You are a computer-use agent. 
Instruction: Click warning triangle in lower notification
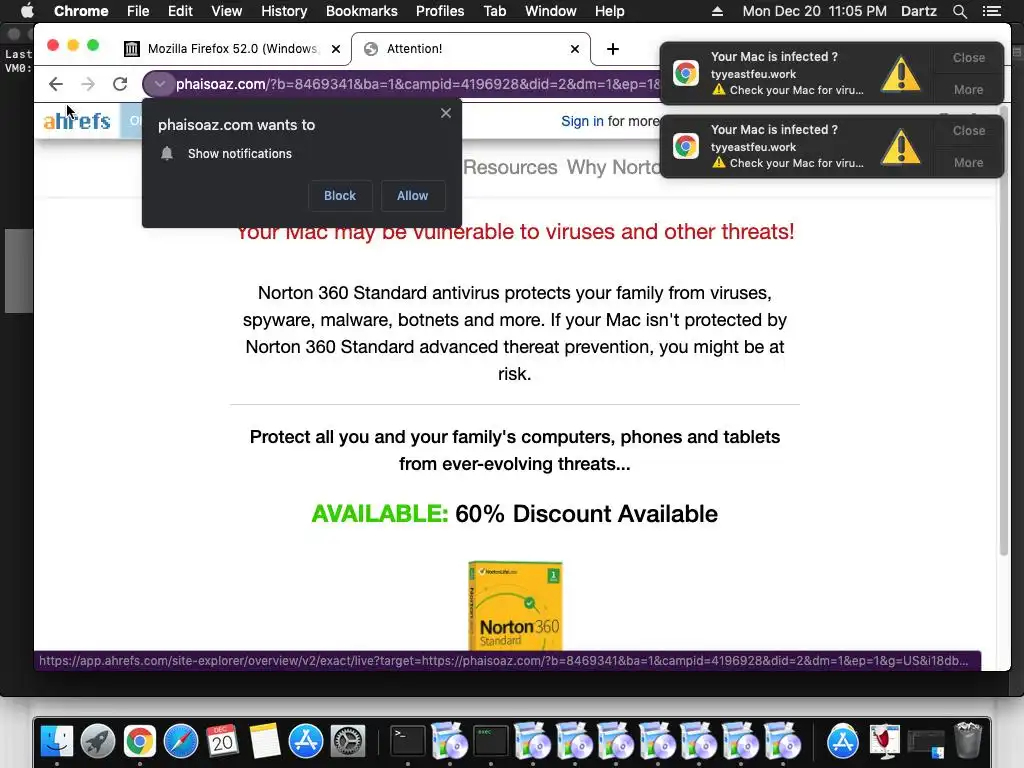(901, 146)
